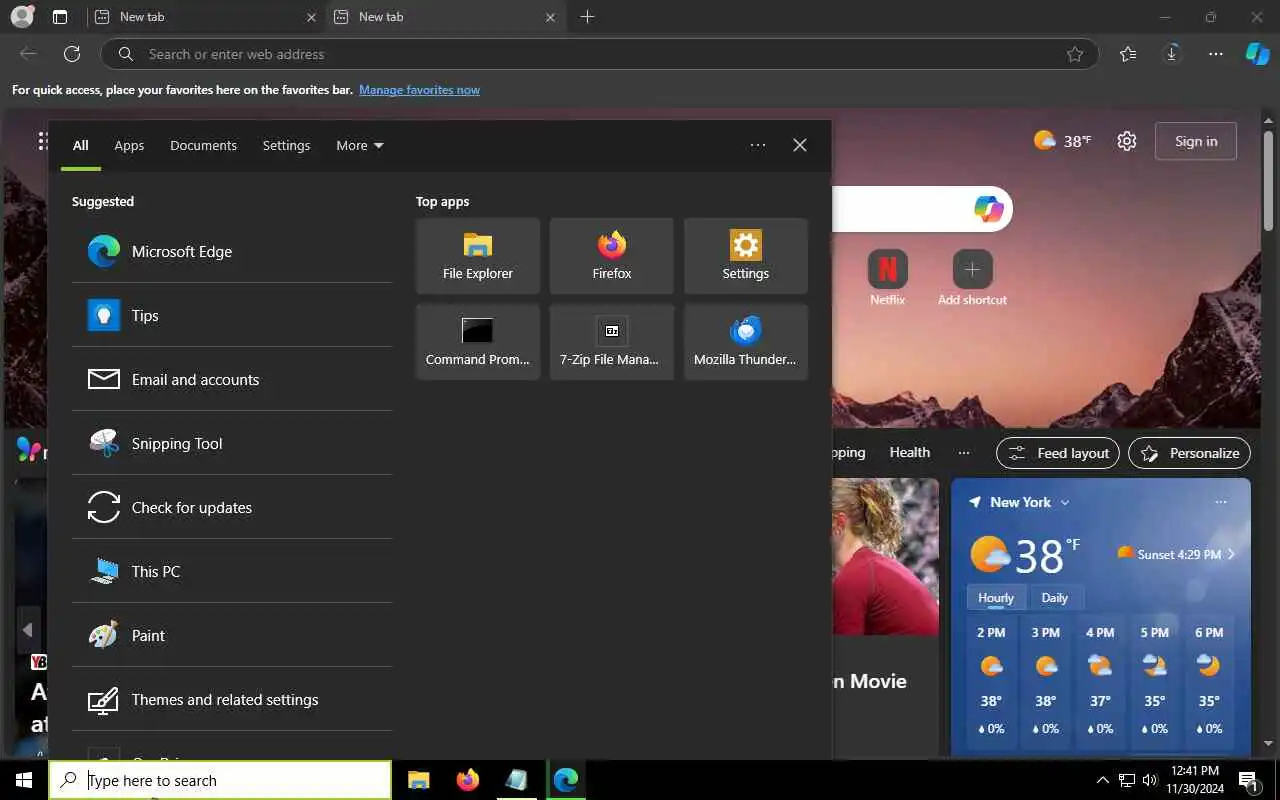Click Copilot icon in page search box
This screenshot has height=800, width=1280.
tap(988, 209)
